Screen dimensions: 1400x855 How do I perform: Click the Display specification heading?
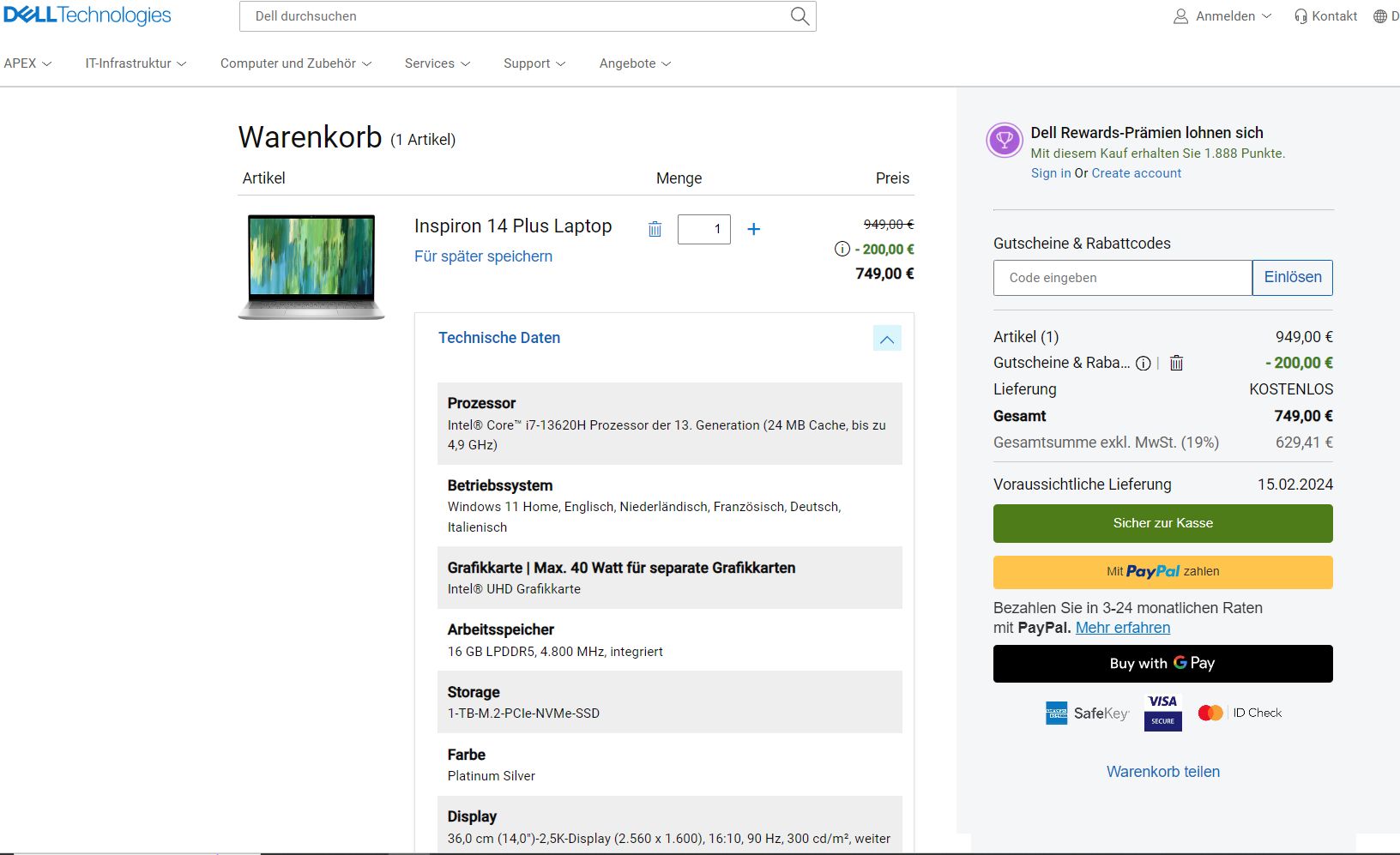(472, 816)
